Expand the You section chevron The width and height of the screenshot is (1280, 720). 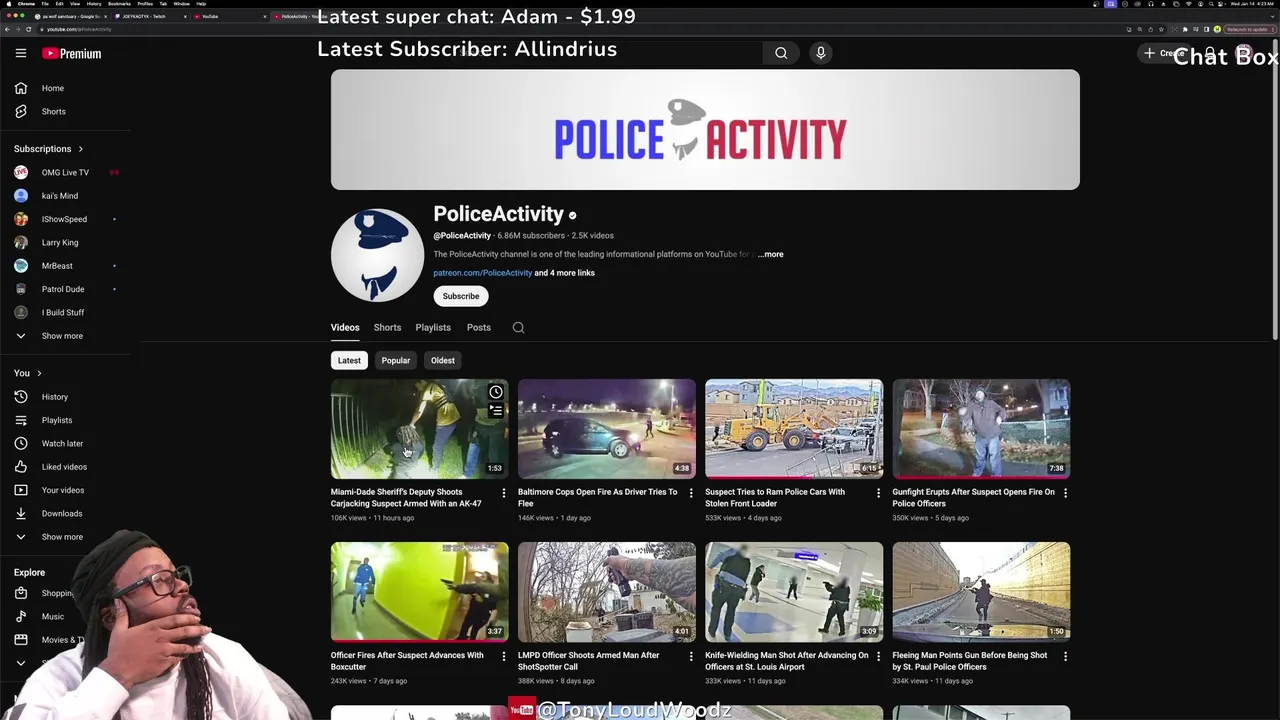coord(39,373)
